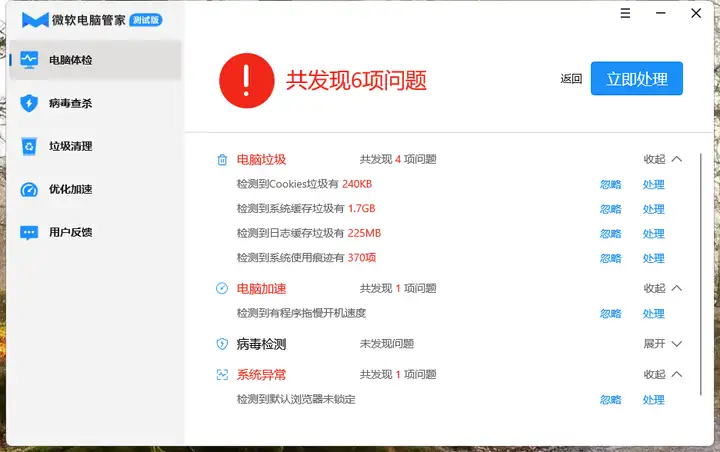Click the 系统异常 category heading
The image size is (720, 452).
click(261, 375)
